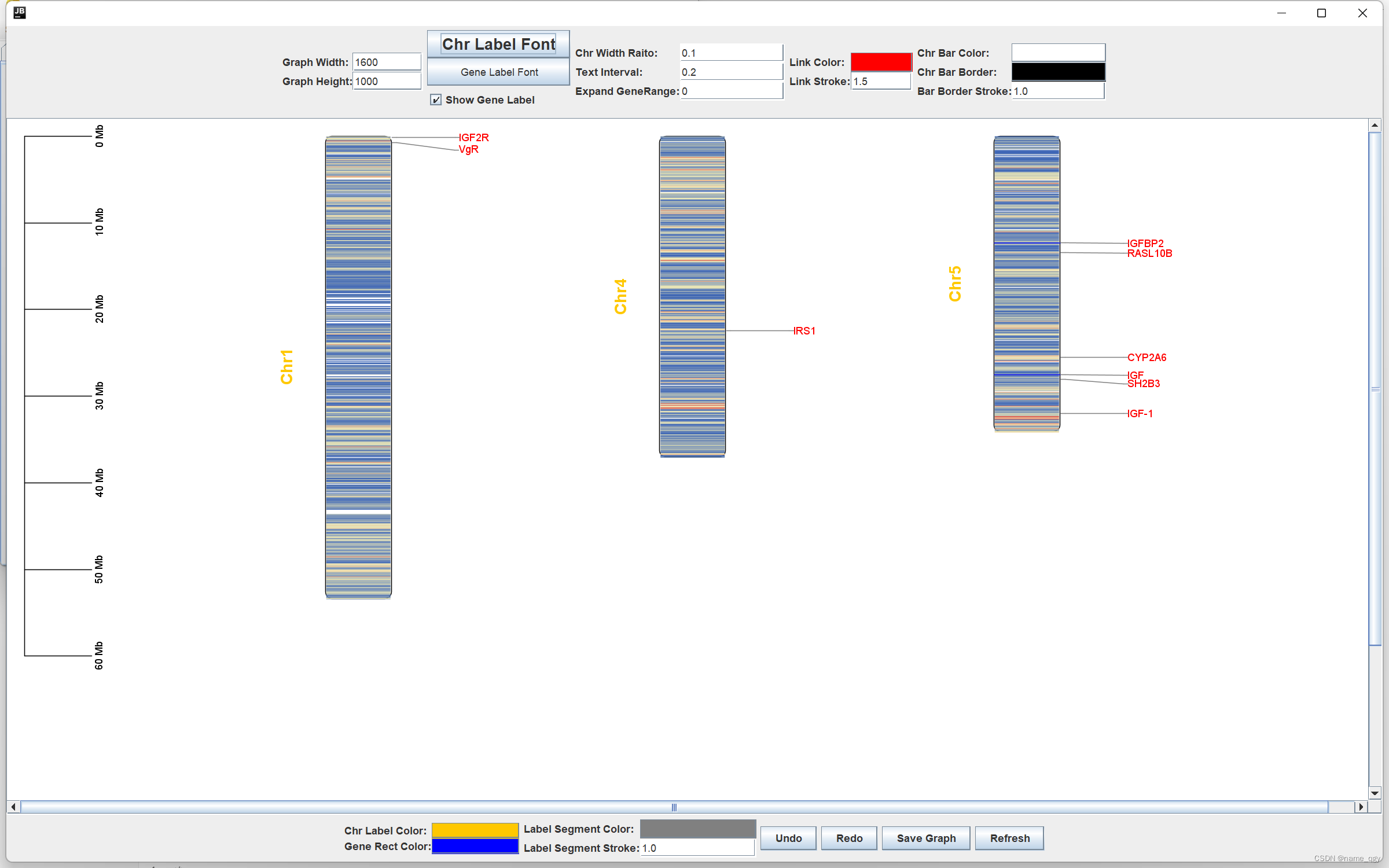Click the 0 Mb scale tick label
Image resolution: width=1389 pixels, height=868 pixels.
tap(100, 136)
